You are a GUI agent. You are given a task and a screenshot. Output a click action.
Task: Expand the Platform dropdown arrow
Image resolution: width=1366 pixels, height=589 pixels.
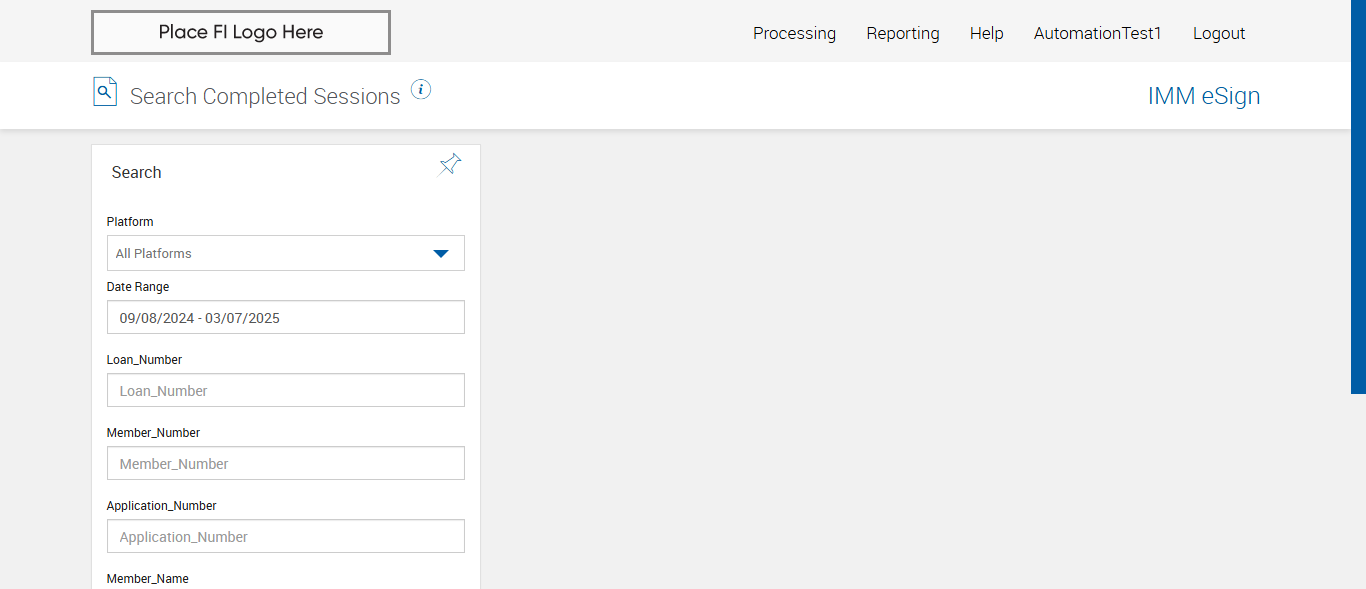441,254
